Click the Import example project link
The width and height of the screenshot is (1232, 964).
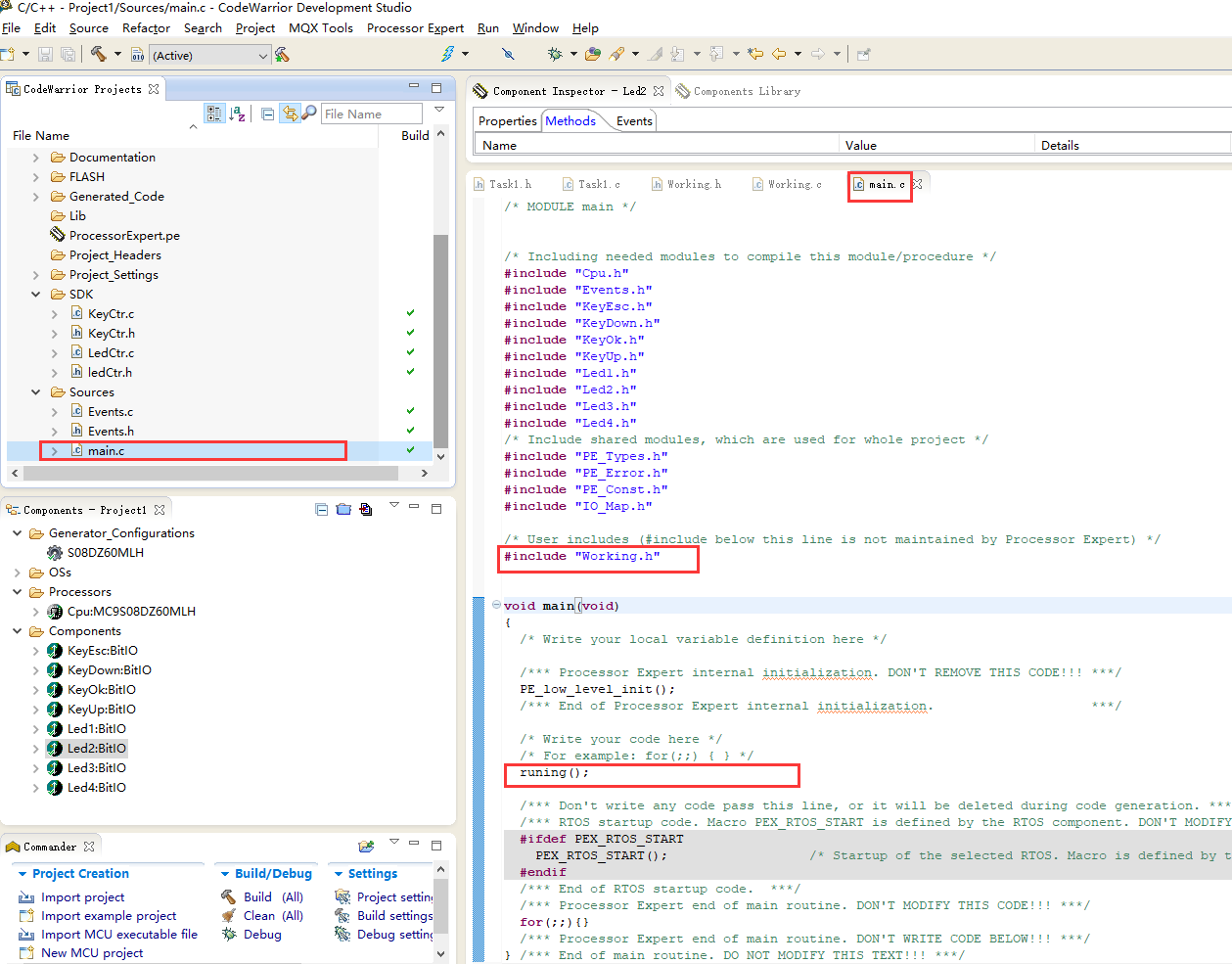point(109,916)
